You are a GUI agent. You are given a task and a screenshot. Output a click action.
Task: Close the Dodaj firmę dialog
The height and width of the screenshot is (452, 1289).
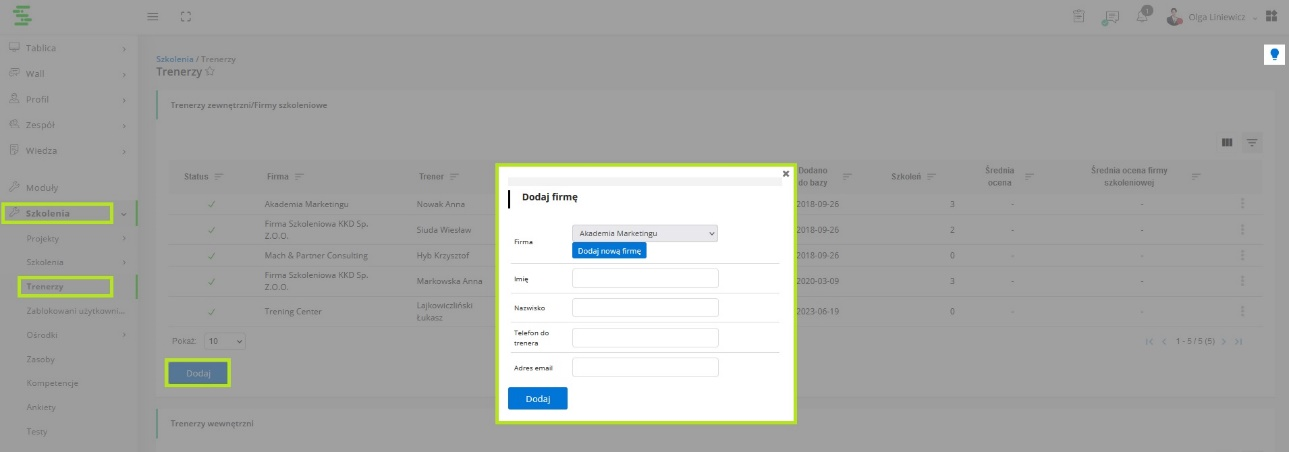(786, 173)
